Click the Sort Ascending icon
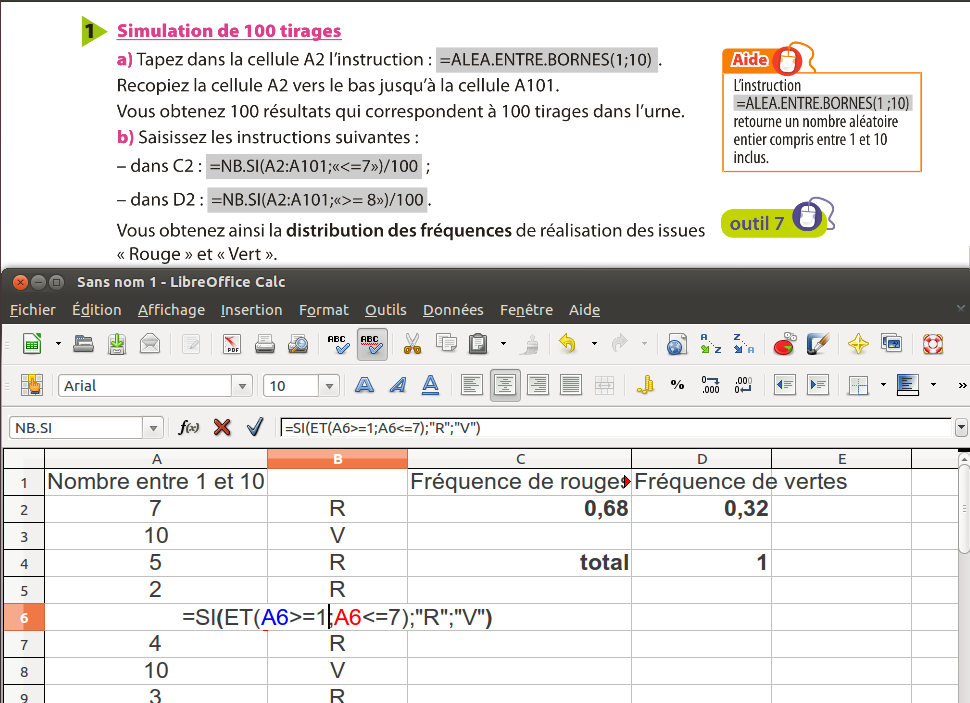 click(x=711, y=345)
